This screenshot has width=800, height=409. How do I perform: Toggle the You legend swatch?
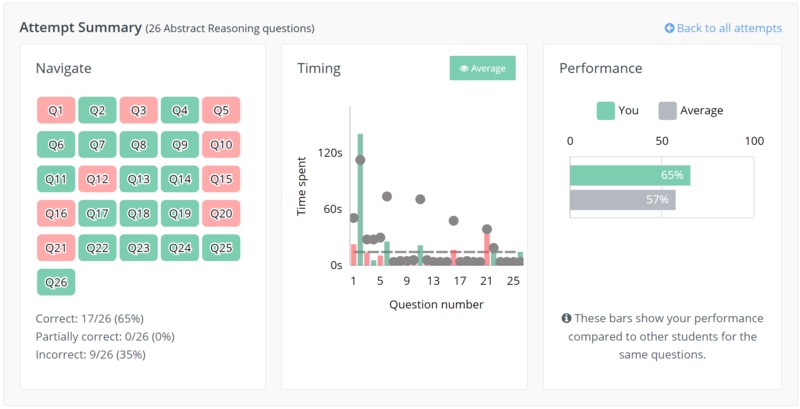click(x=606, y=111)
